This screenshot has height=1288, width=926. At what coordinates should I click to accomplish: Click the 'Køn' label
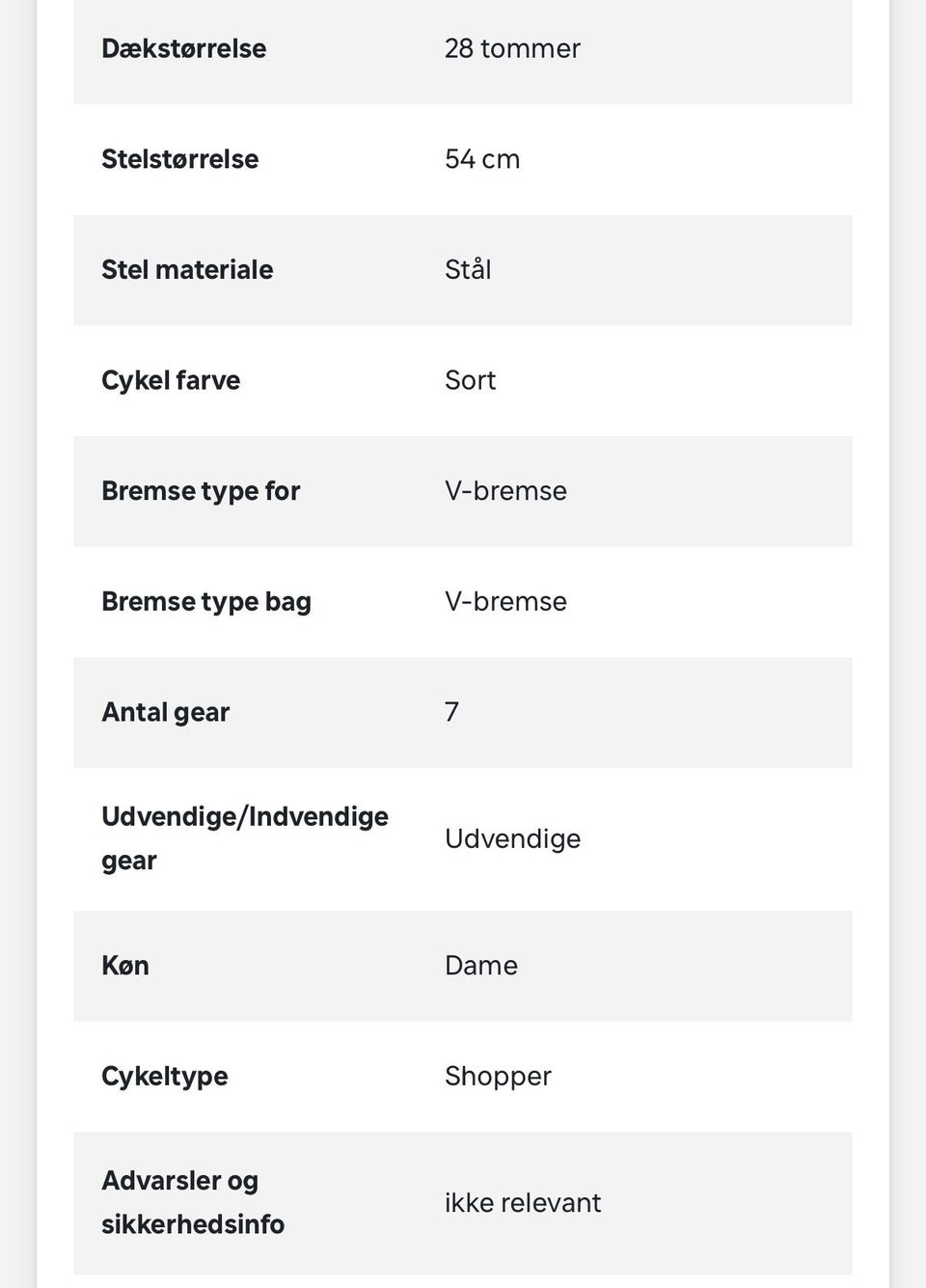[x=125, y=966]
